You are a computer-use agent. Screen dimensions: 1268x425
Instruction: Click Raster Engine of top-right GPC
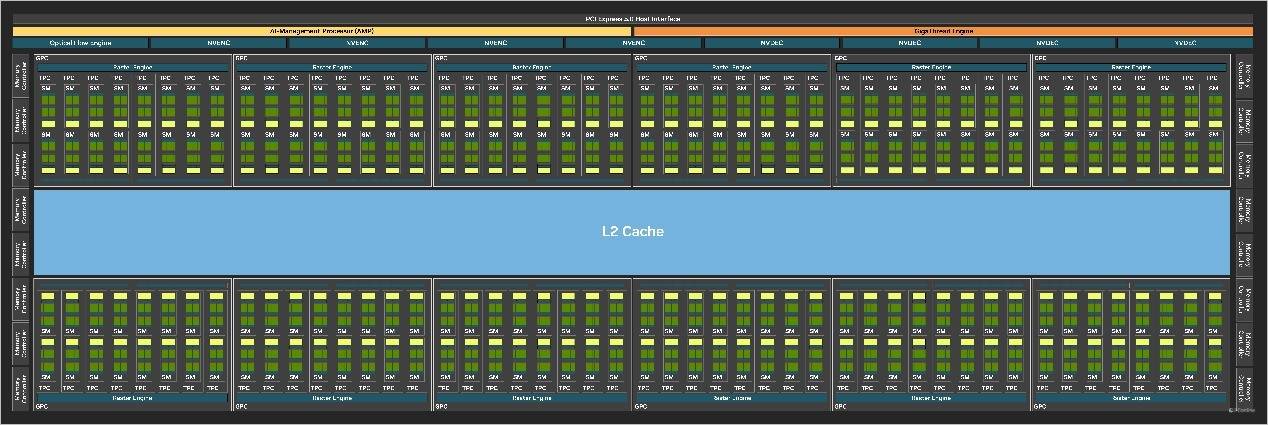point(1131,67)
